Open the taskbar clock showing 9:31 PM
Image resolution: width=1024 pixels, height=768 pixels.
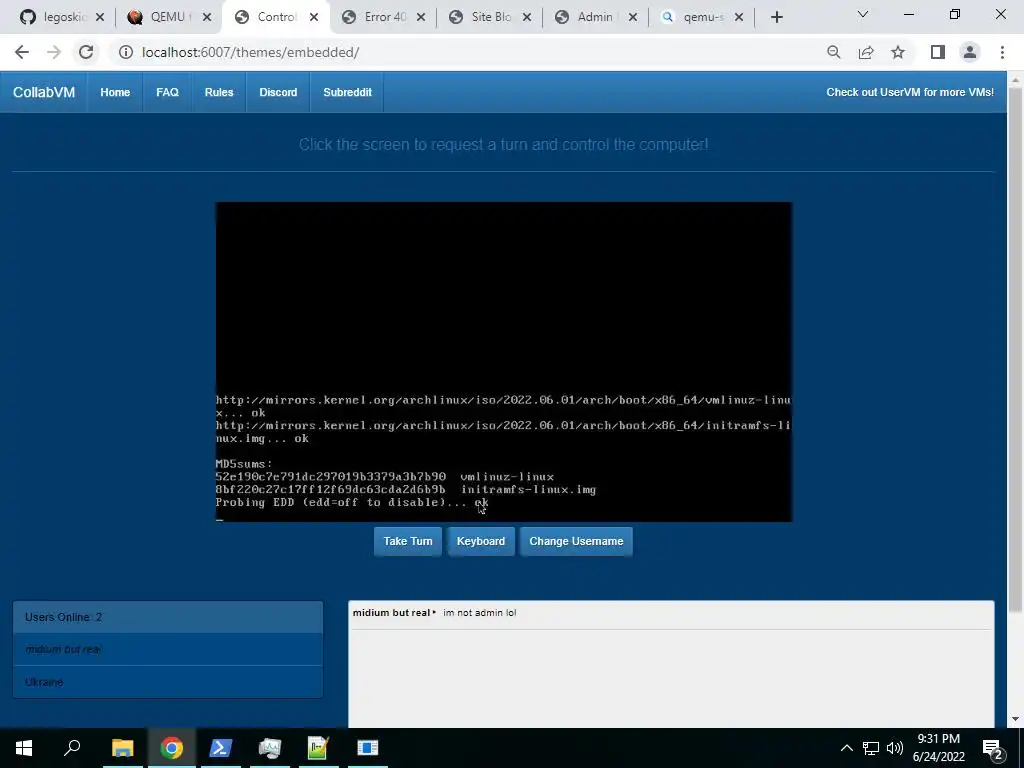click(x=938, y=748)
